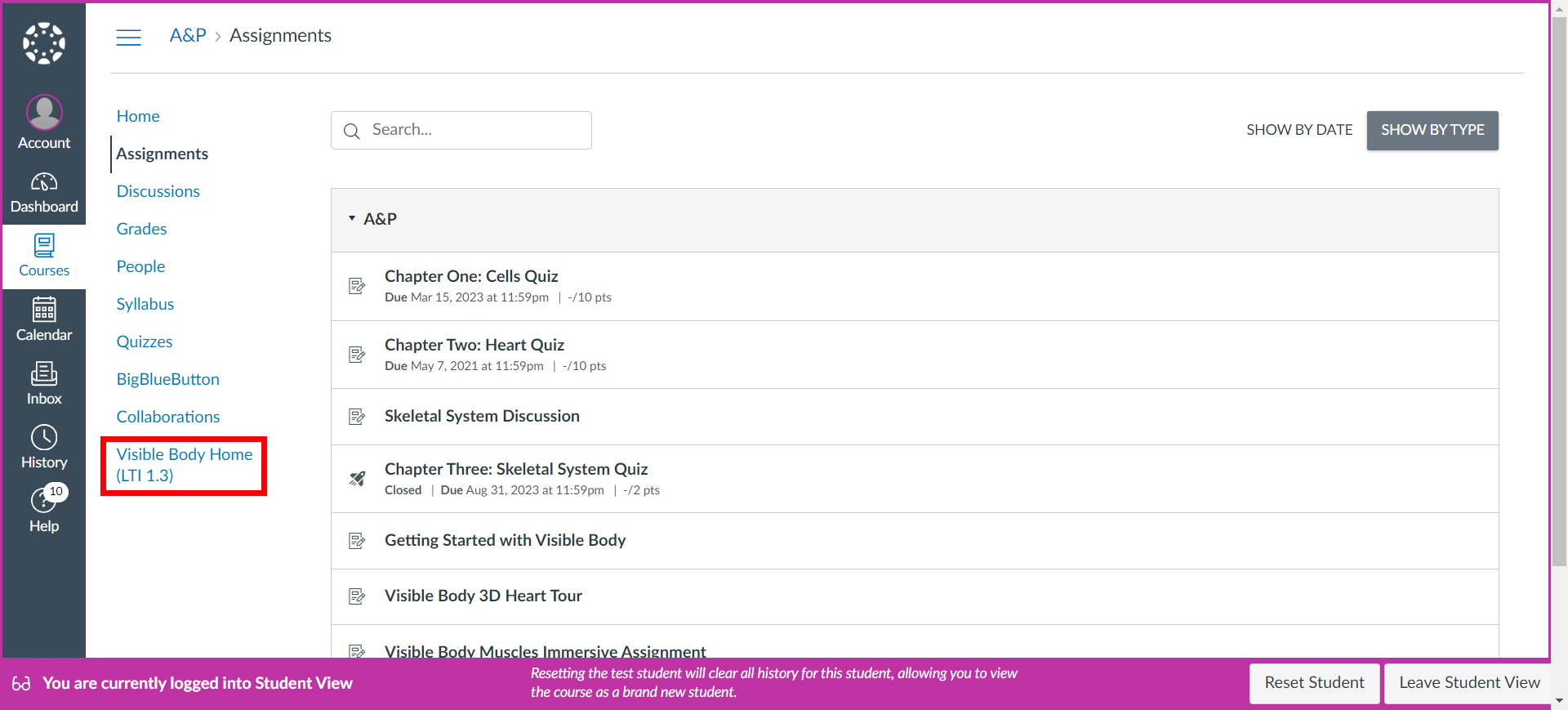Click the Canvas logo icon
This screenshot has width=1568, height=710.
[x=44, y=43]
